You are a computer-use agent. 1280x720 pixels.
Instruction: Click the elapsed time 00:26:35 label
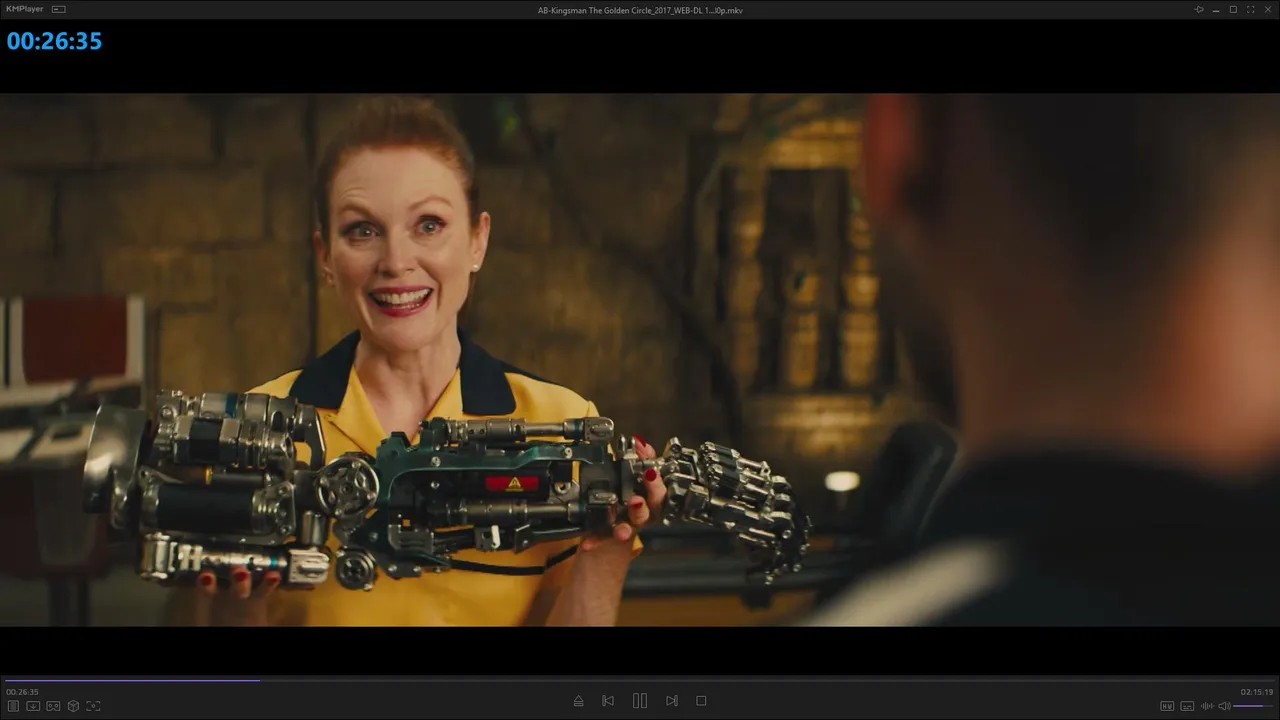pos(22,692)
